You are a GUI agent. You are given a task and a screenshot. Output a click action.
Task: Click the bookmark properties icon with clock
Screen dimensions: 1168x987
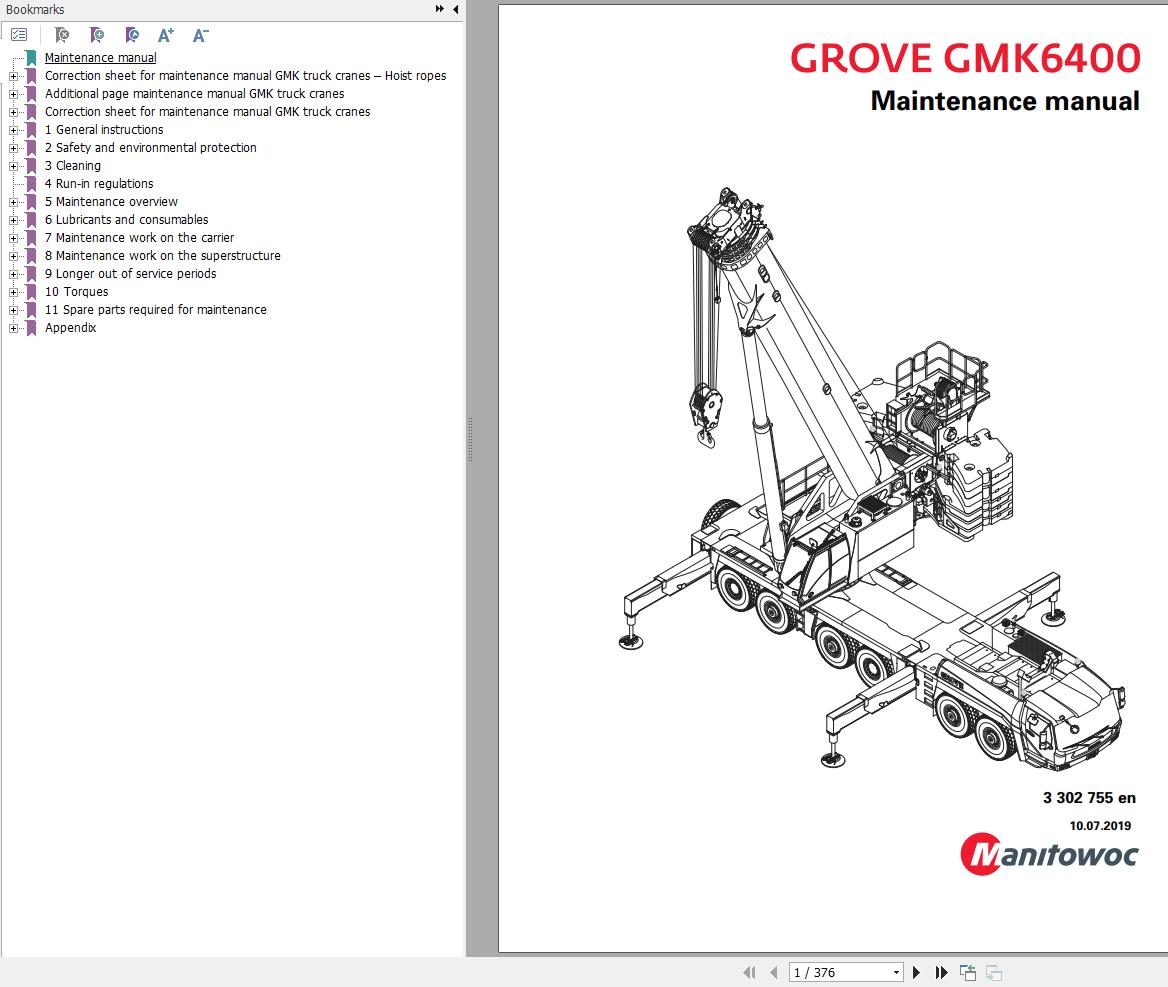click(x=132, y=35)
